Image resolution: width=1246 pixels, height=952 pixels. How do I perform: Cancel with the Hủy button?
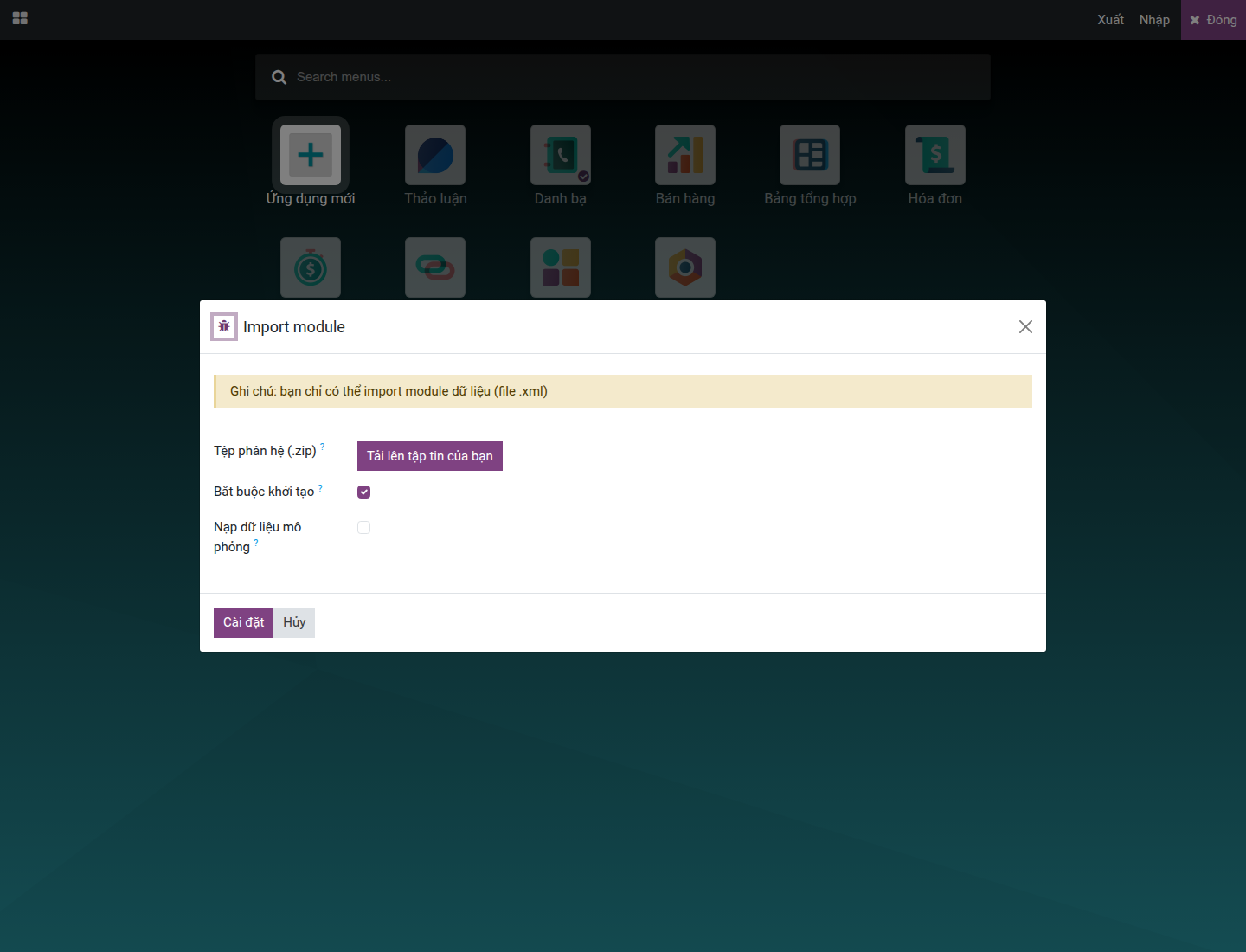294,622
